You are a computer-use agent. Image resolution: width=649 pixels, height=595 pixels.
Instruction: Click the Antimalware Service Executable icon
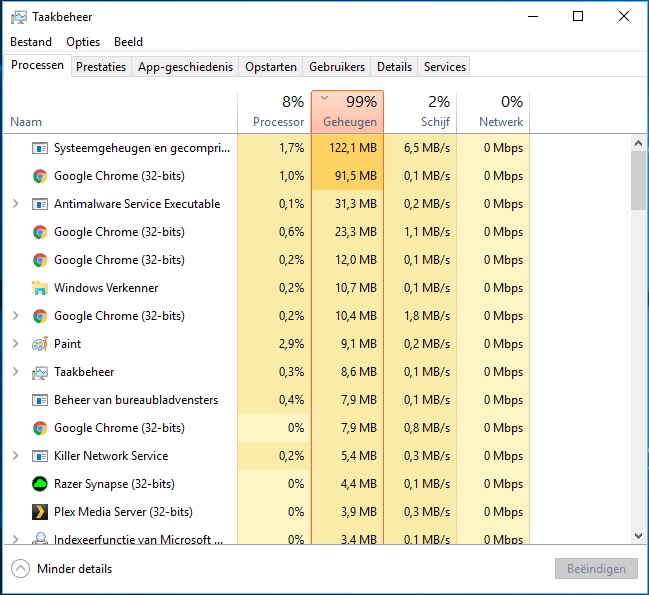pyautogui.click(x=39, y=204)
